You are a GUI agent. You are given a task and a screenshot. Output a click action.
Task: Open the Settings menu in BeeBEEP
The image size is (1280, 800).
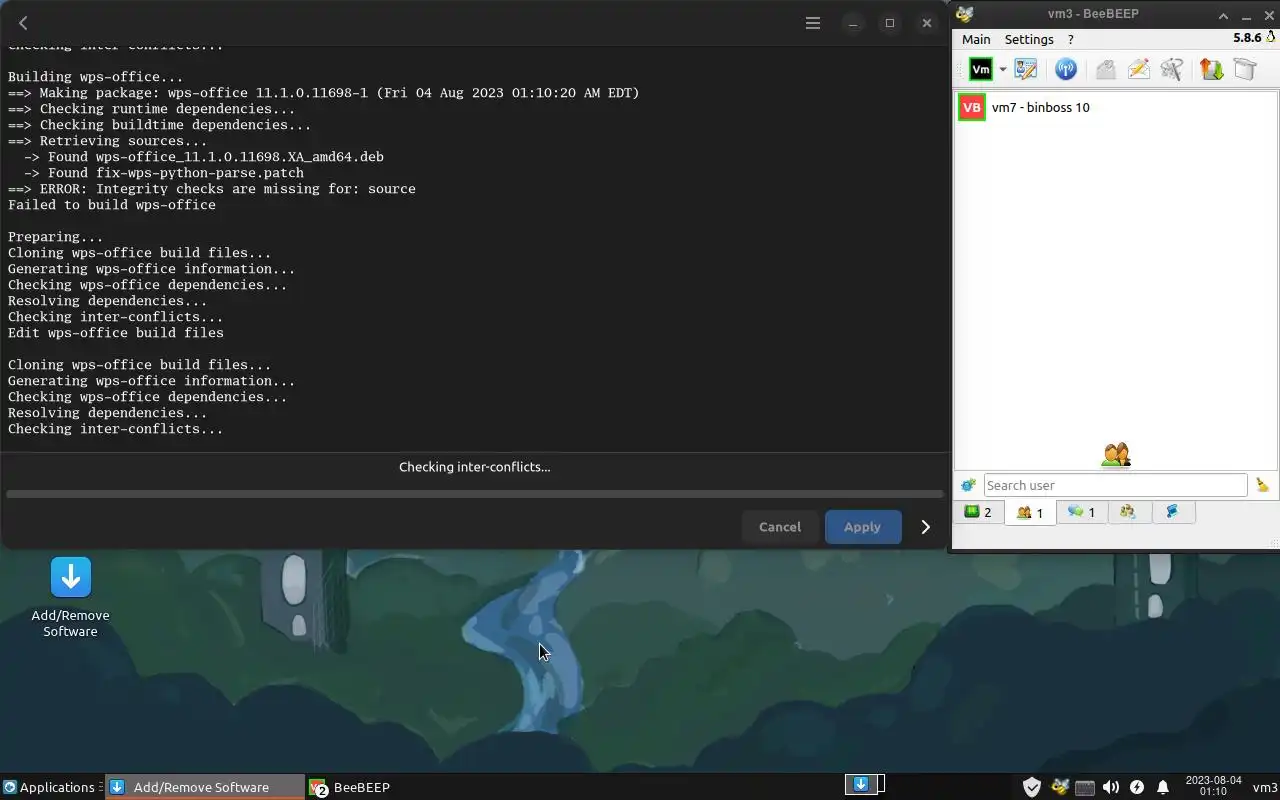click(x=1029, y=39)
